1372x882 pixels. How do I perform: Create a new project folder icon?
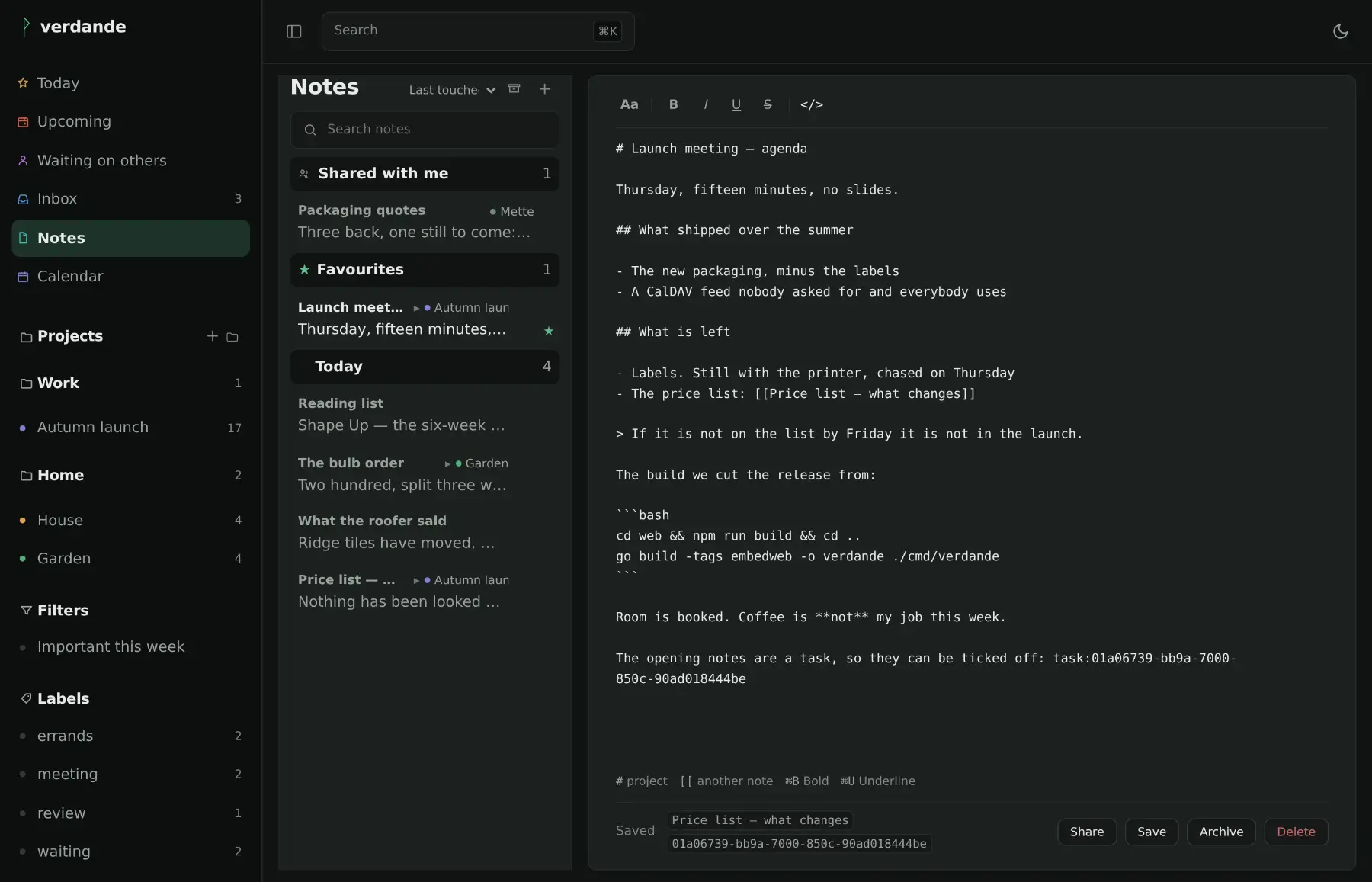(232, 337)
